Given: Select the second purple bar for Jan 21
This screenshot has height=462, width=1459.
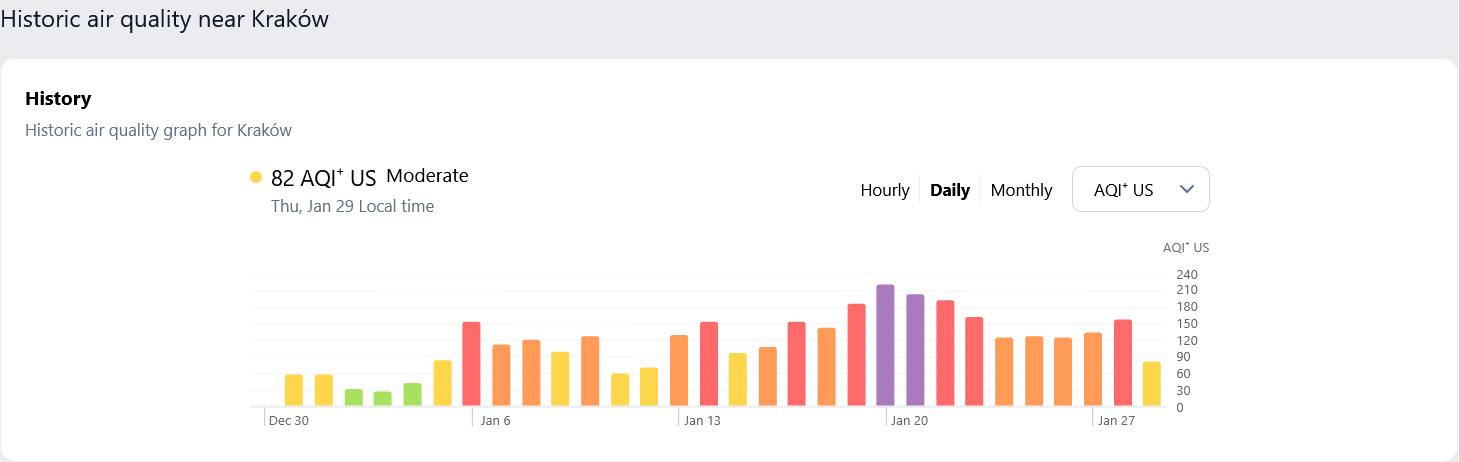Looking at the screenshot, I should 915,350.
